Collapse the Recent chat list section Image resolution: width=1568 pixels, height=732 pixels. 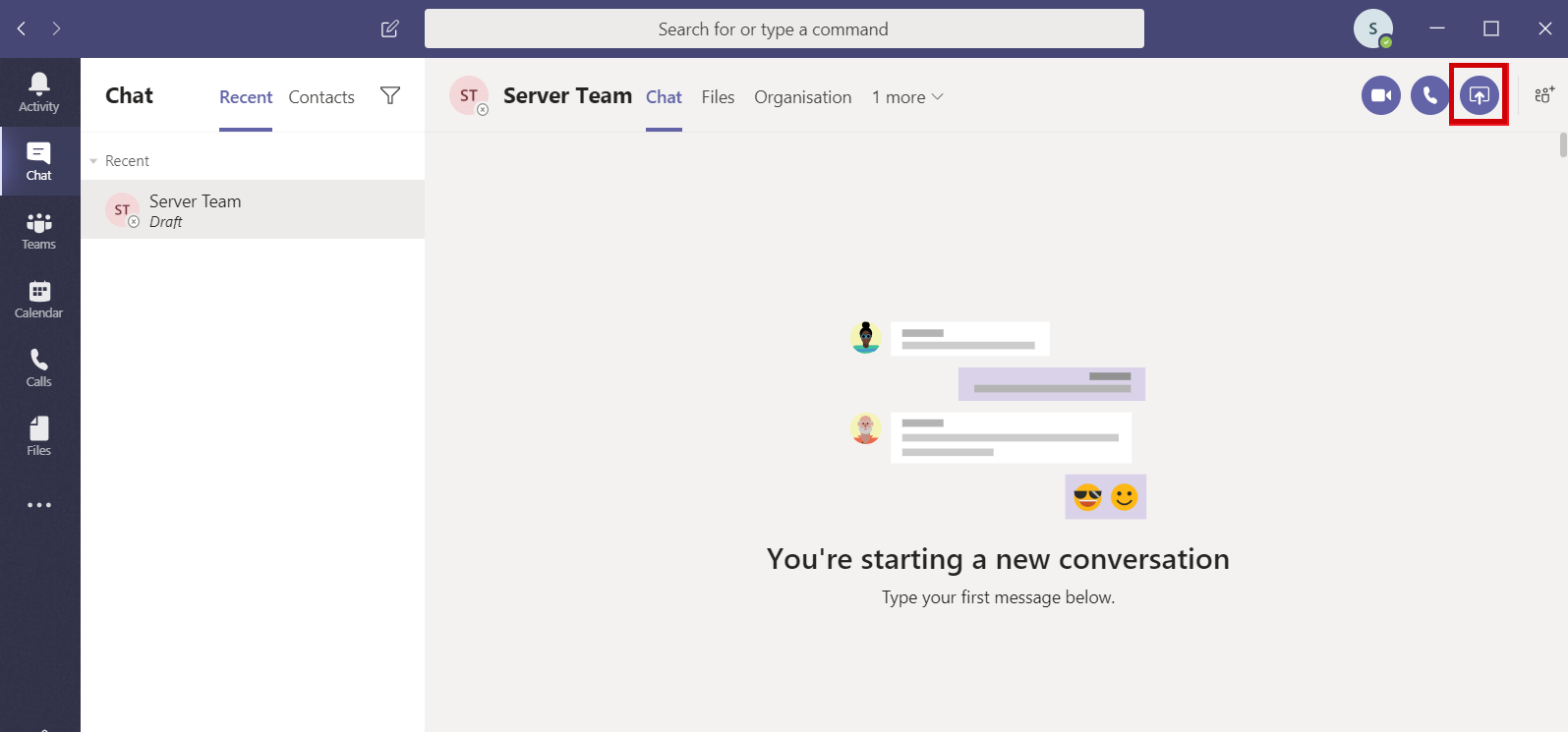pos(94,161)
